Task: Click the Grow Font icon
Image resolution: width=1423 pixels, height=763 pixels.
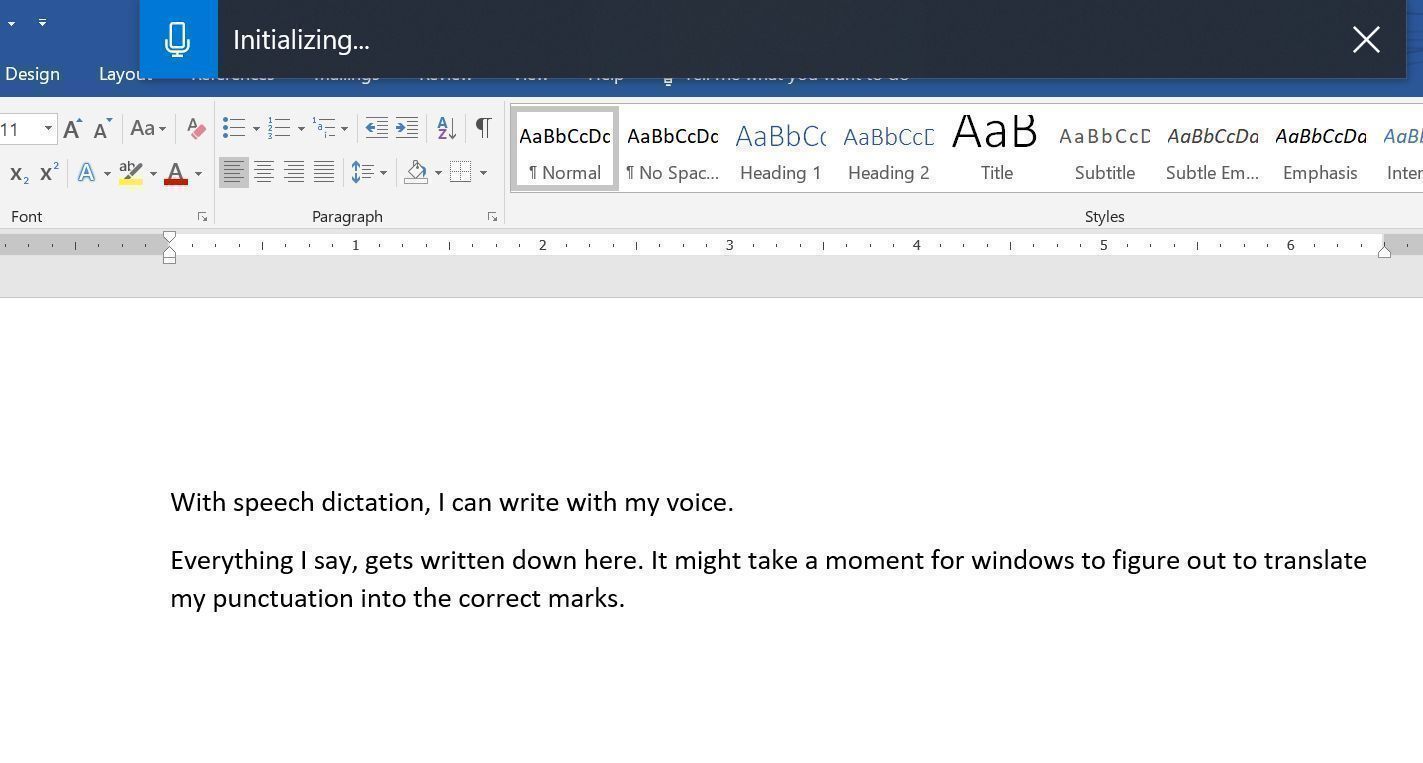Action: (72, 128)
